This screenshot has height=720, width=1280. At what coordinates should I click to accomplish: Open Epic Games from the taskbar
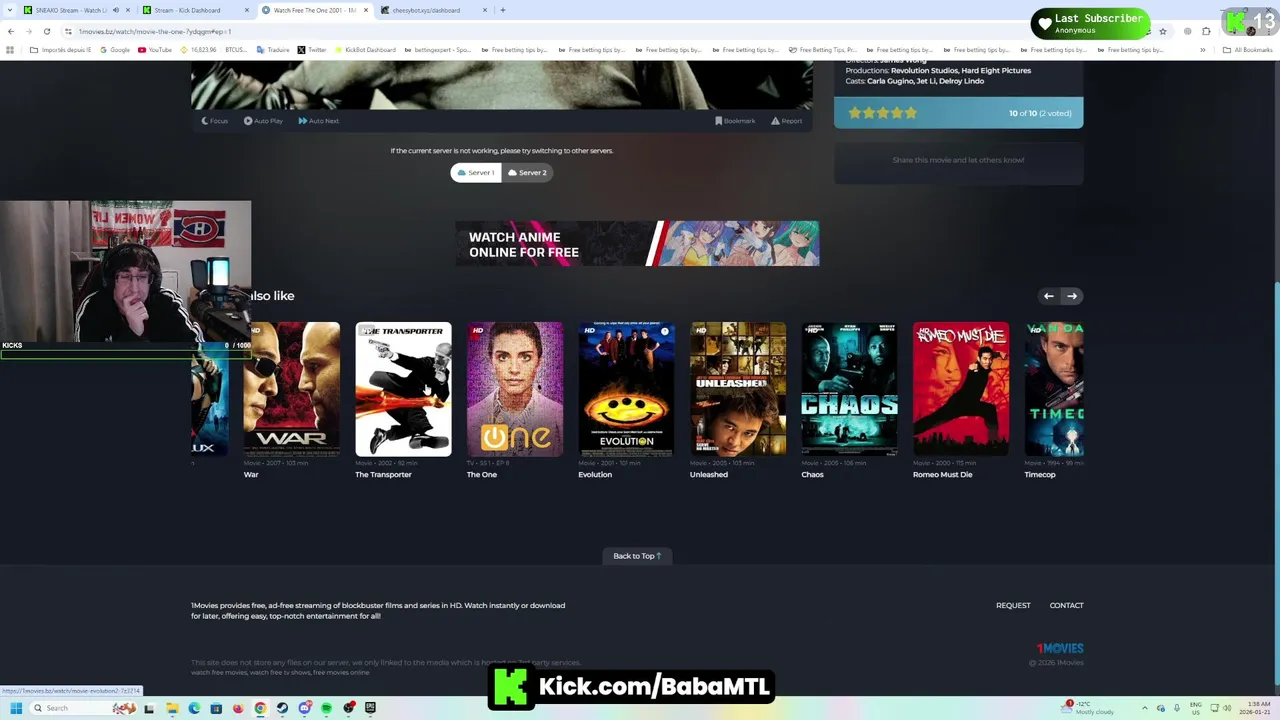tap(370, 708)
